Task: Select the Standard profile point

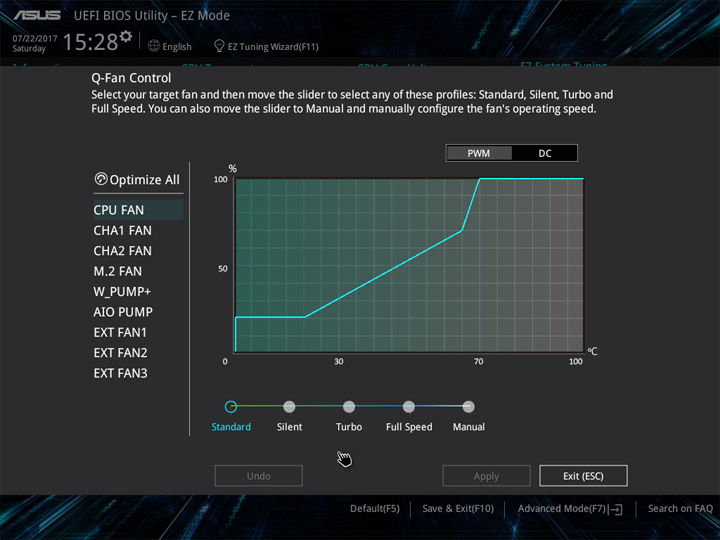Action: click(231, 406)
